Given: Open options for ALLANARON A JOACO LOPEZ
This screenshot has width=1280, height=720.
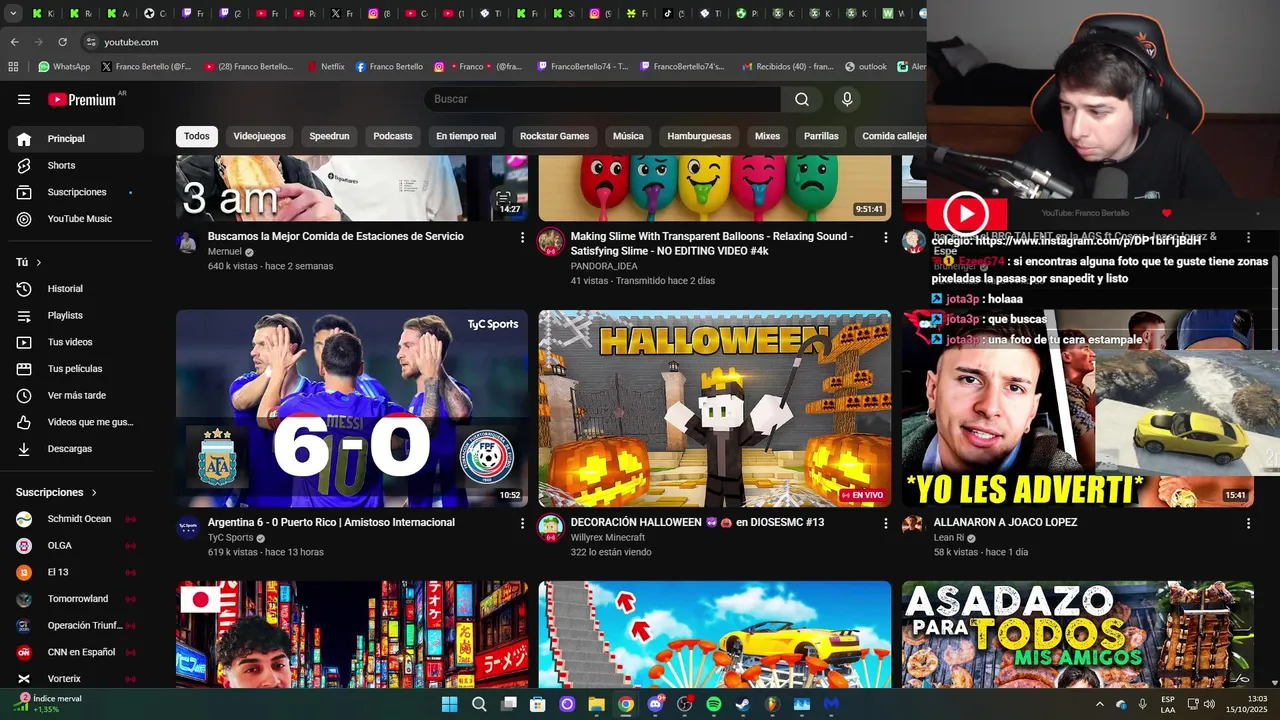Looking at the screenshot, I should [1248, 523].
